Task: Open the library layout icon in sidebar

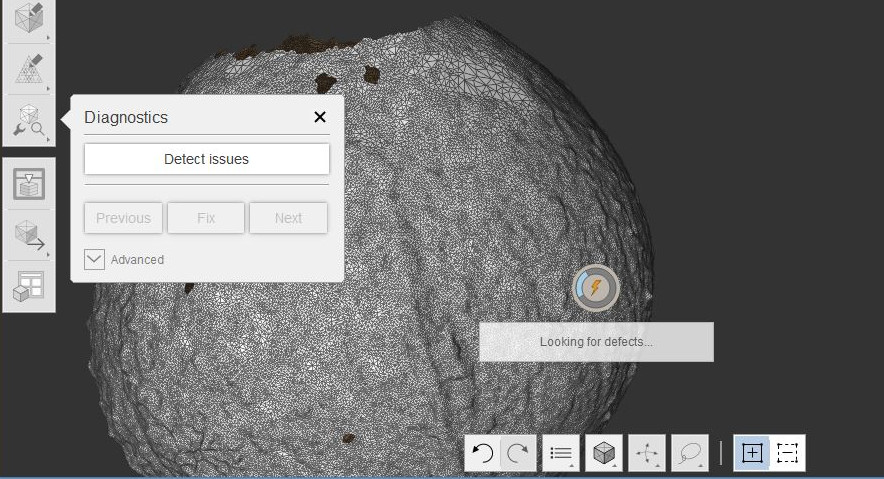Action: pyautogui.click(x=29, y=286)
